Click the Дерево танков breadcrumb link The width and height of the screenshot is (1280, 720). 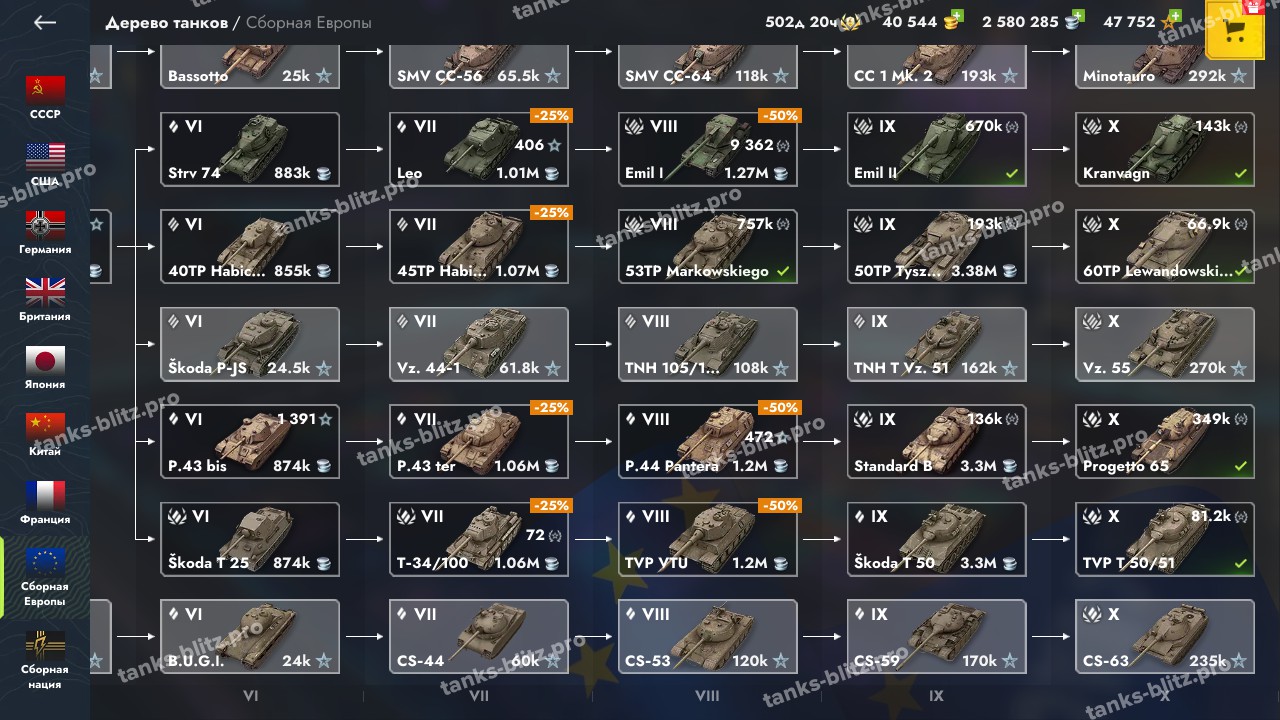tap(166, 22)
